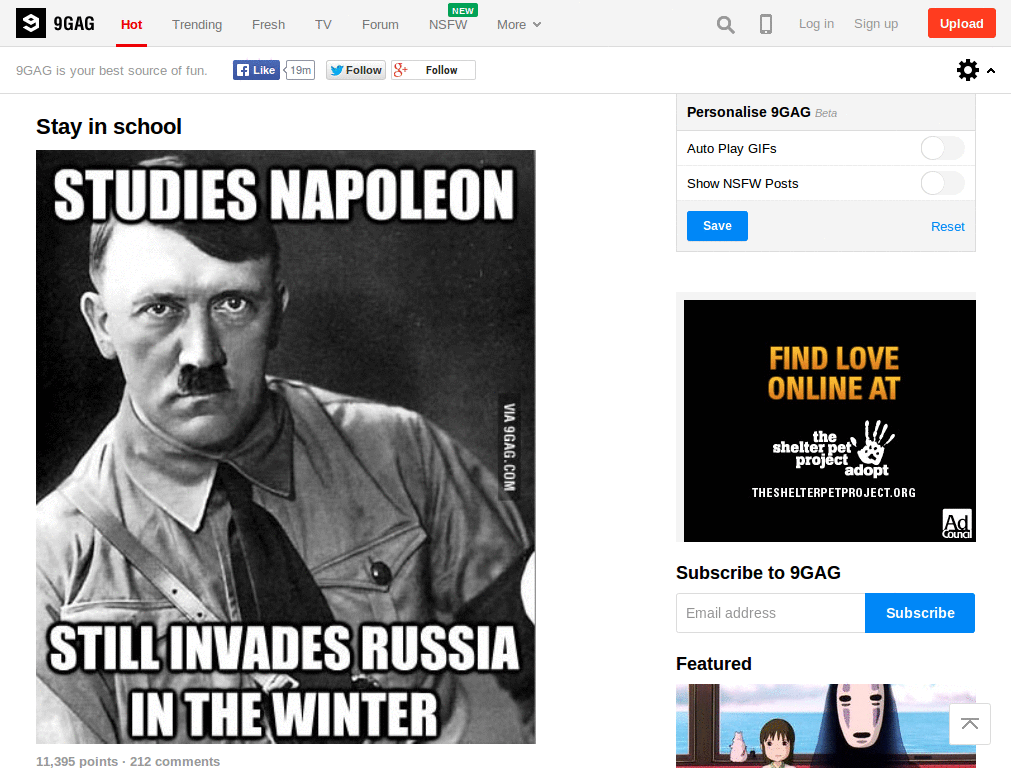Switch to the Trending tab

pos(197,25)
